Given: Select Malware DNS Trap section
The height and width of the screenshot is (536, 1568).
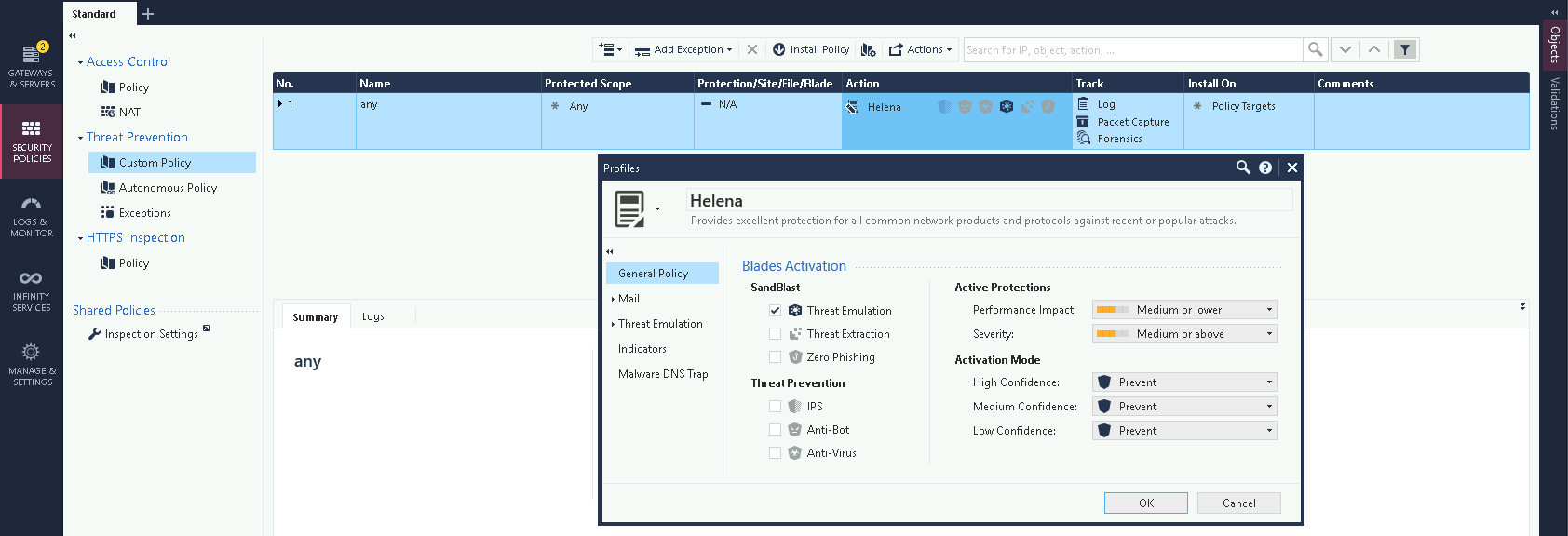Looking at the screenshot, I should tap(663, 374).
